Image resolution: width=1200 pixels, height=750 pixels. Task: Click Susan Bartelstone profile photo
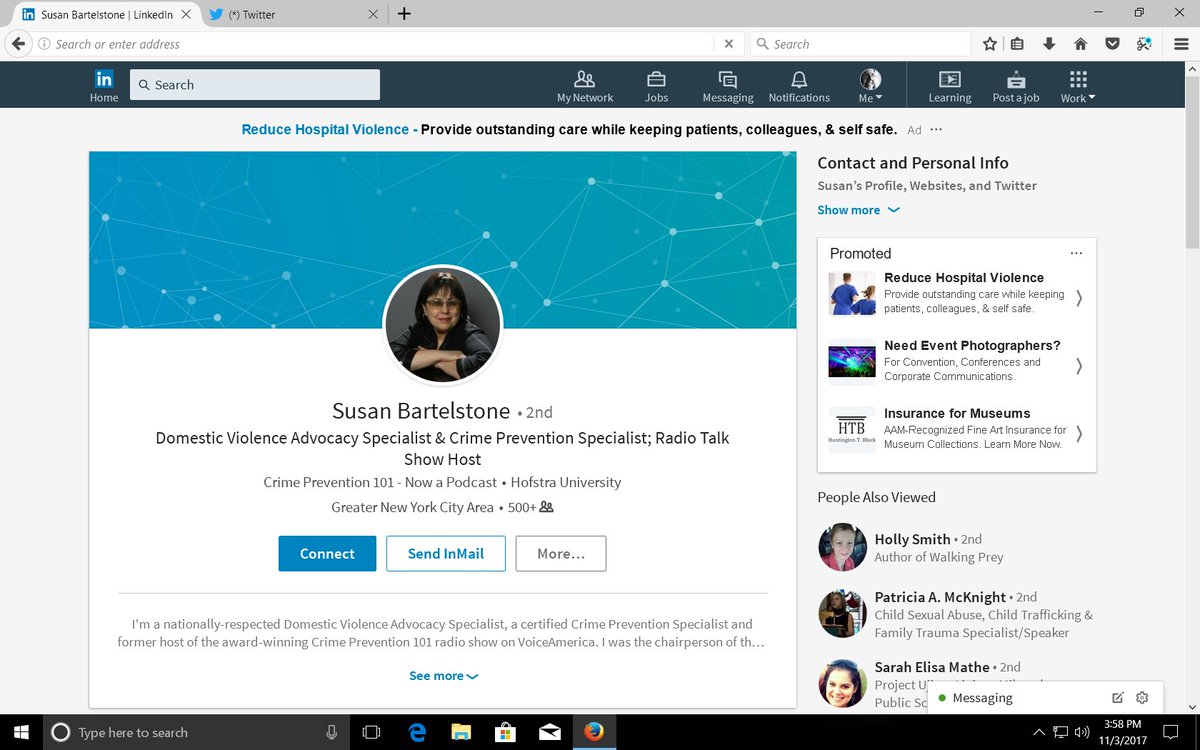coord(443,324)
